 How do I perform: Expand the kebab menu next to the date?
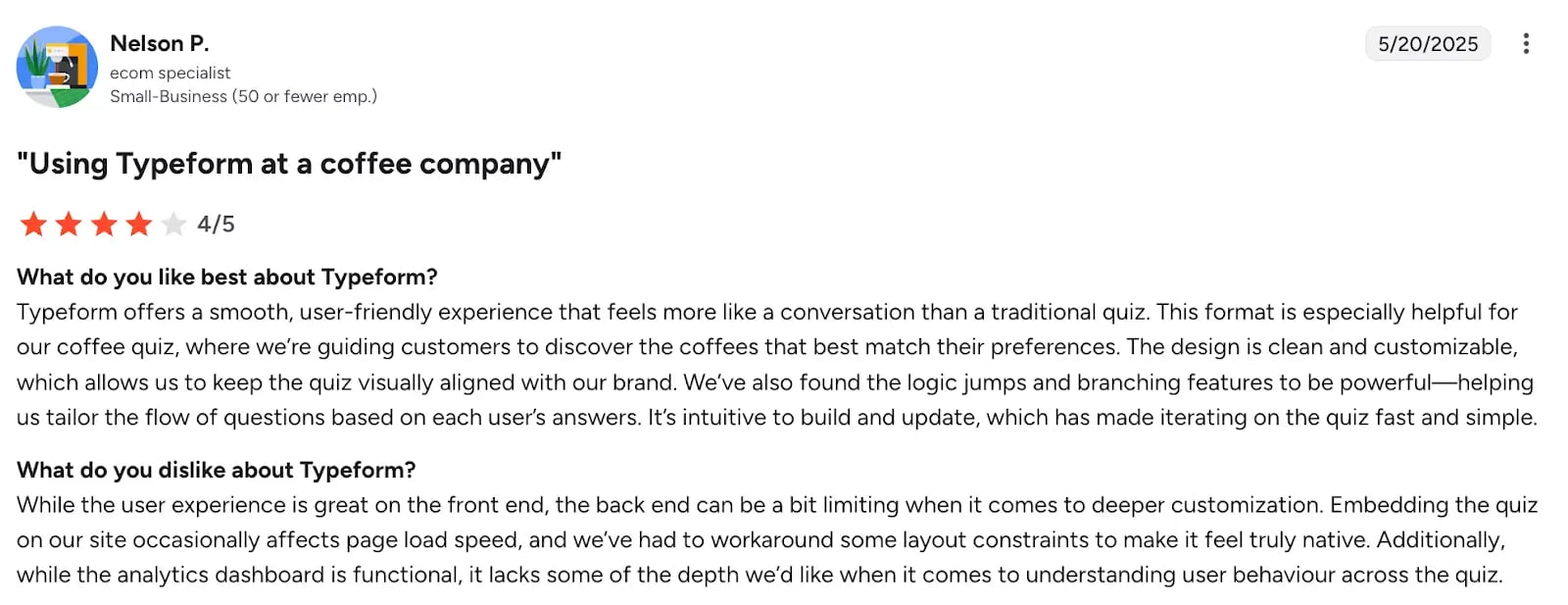pos(1526,44)
